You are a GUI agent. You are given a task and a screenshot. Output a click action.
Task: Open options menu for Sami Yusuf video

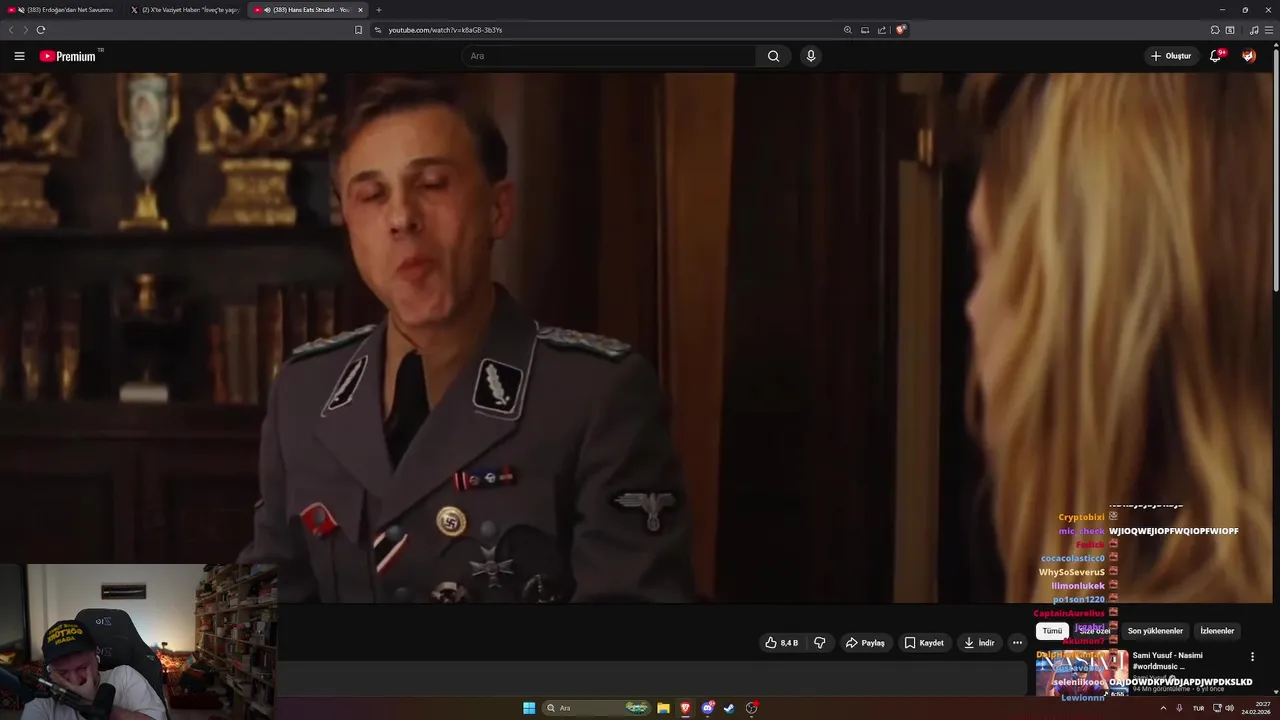click(1252, 657)
